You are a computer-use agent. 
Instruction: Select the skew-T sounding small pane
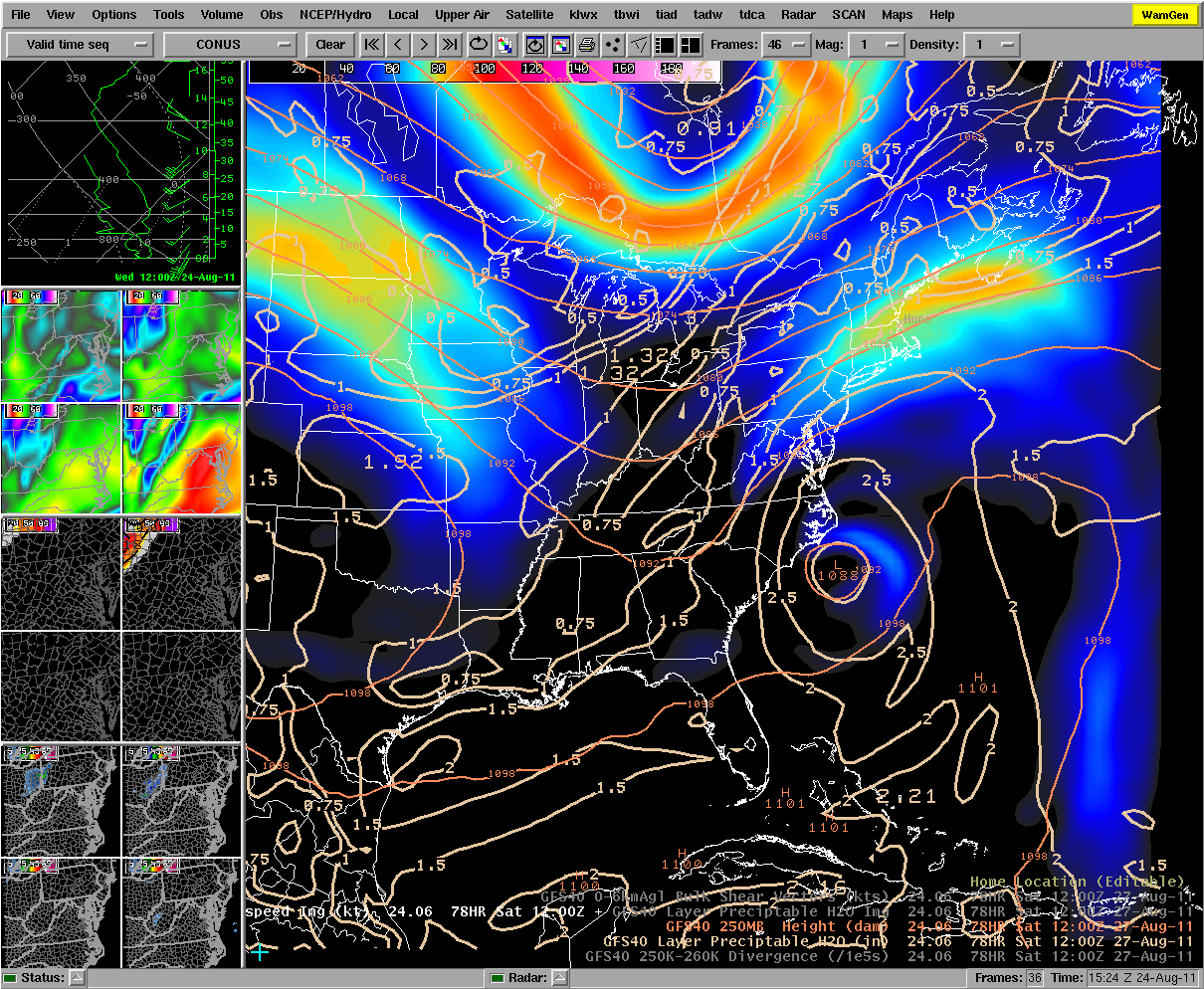pyautogui.click(x=120, y=173)
